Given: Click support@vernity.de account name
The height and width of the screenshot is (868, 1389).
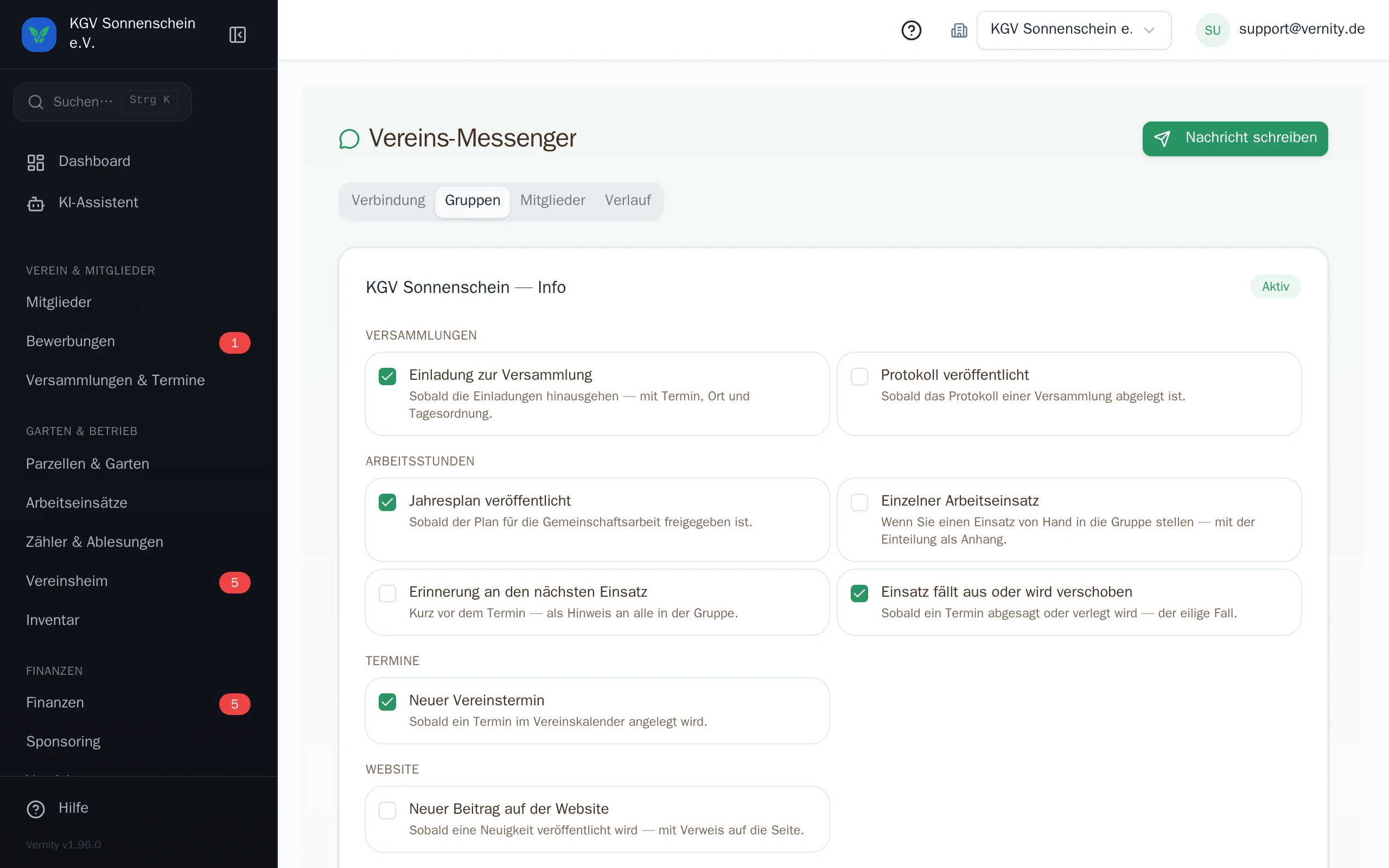Looking at the screenshot, I should coord(1301,29).
